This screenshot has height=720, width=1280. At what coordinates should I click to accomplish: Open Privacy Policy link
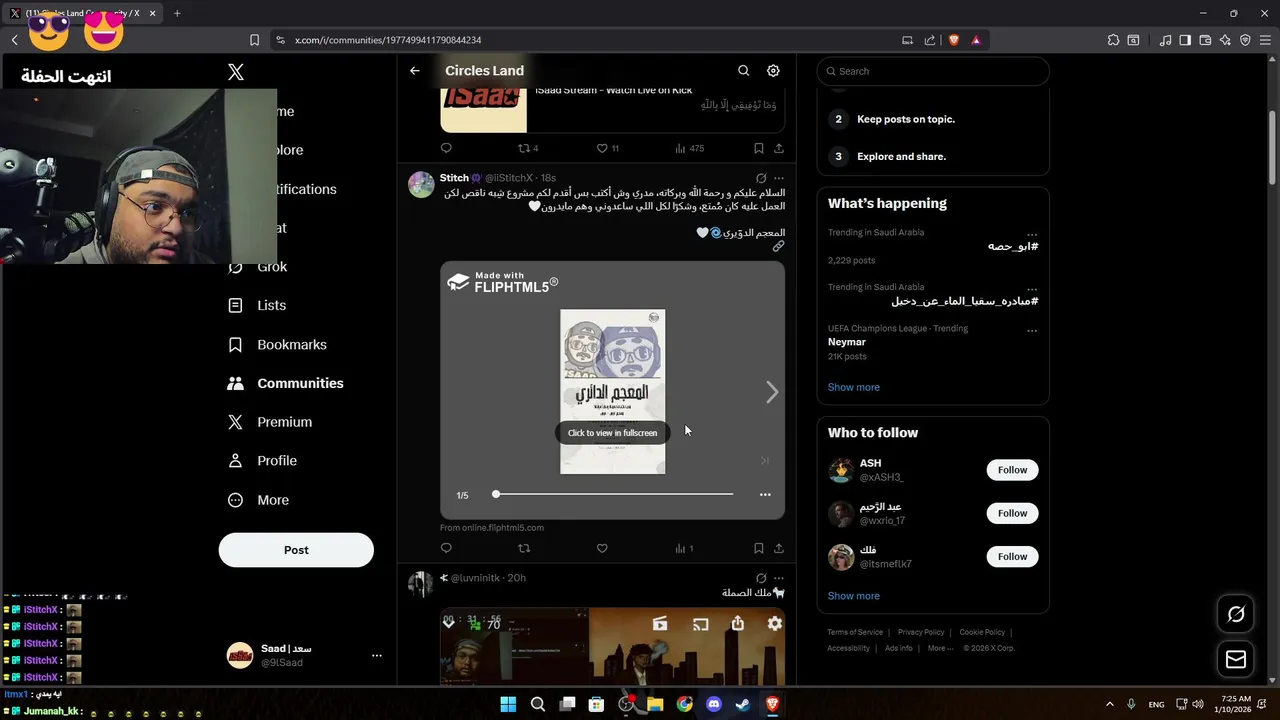(921, 632)
